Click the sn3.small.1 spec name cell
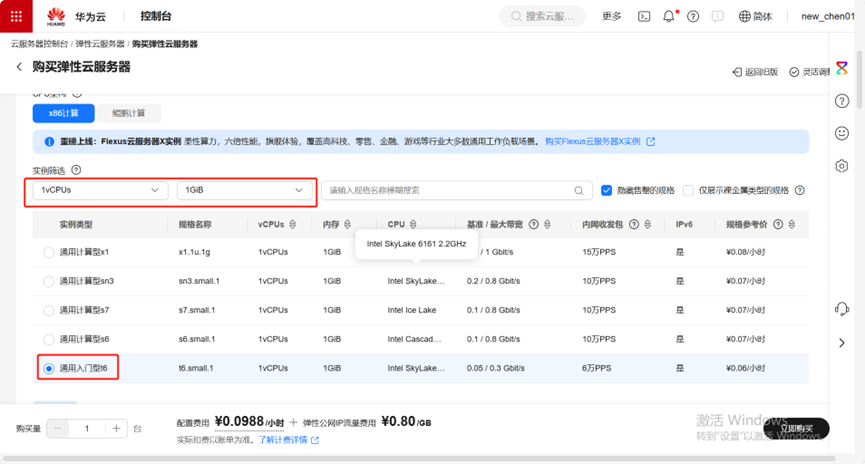 199,281
